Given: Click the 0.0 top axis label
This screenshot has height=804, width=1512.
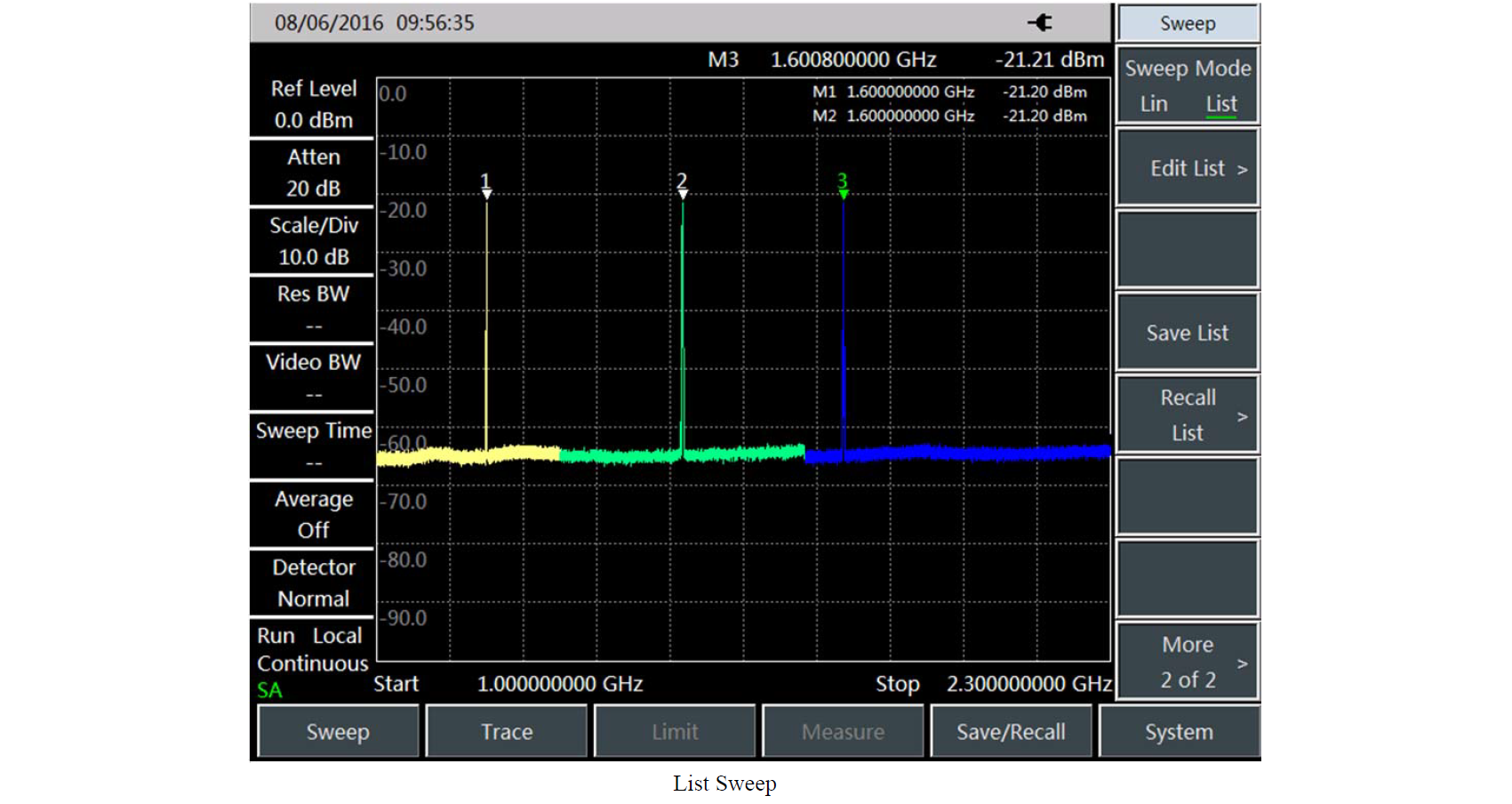Looking at the screenshot, I should pyautogui.click(x=393, y=93).
